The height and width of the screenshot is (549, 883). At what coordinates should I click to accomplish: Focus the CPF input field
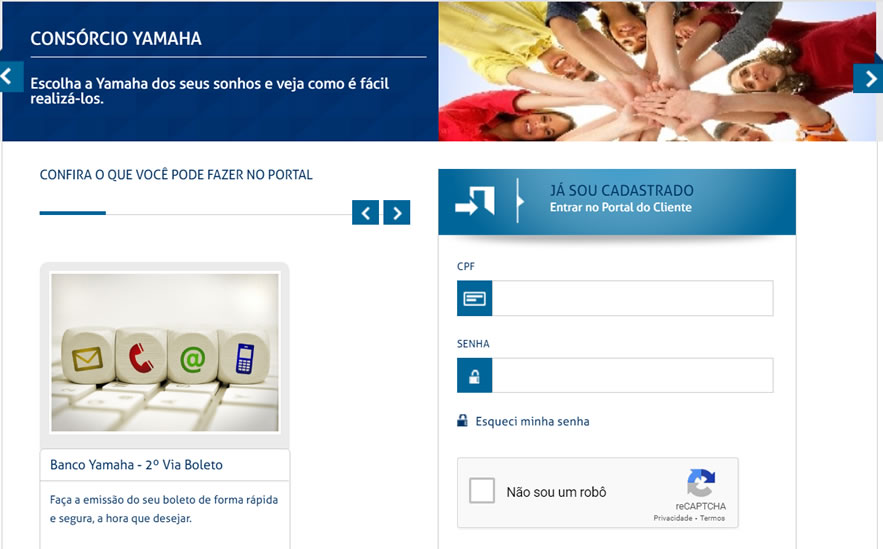click(x=632, y=298)
